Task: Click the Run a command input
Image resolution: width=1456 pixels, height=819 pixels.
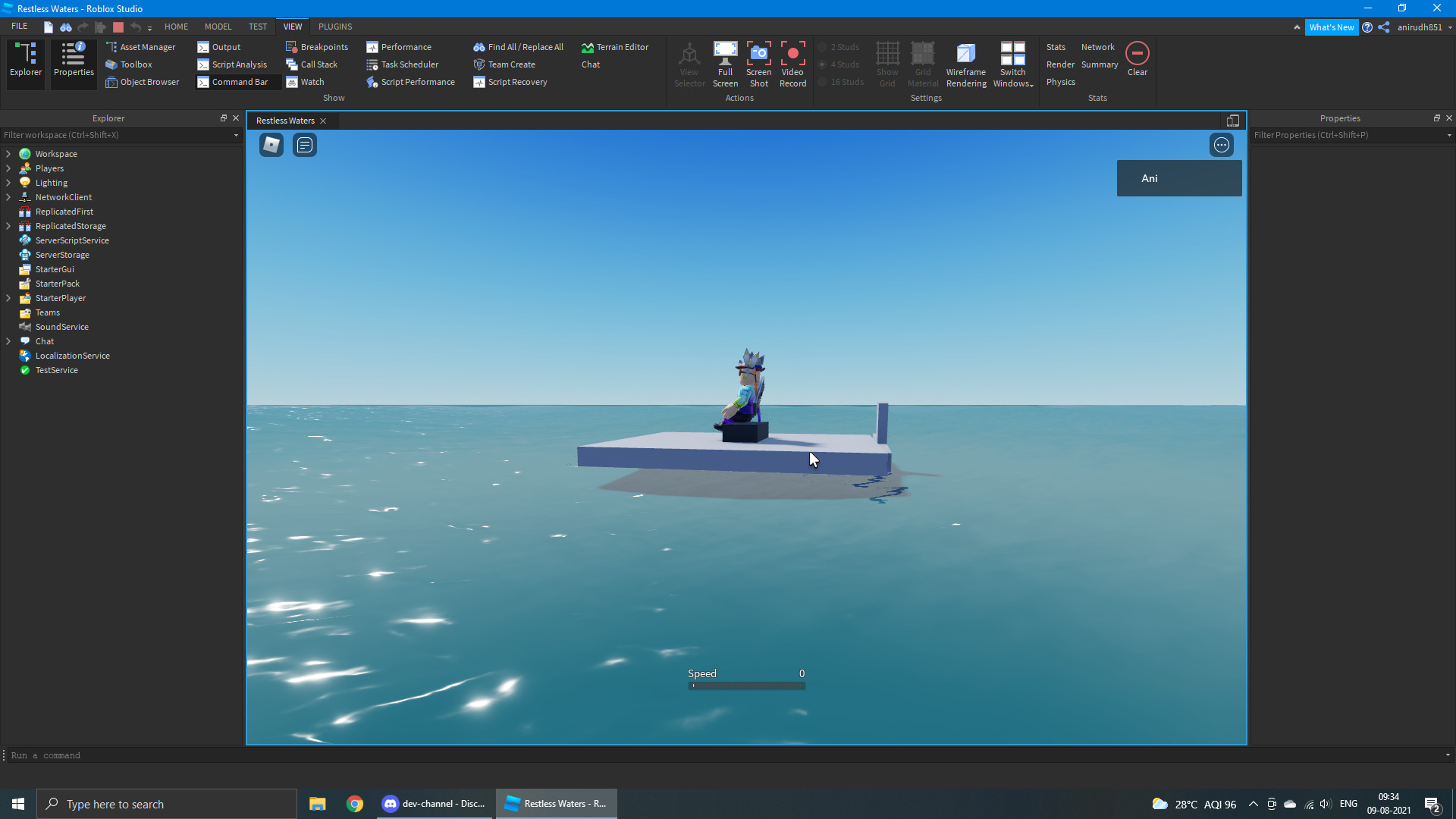Action: coord(726,755)
